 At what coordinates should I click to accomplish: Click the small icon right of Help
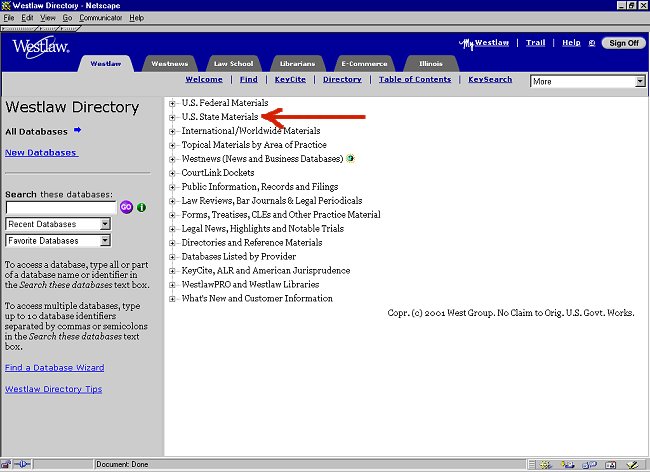pos(592,43)
